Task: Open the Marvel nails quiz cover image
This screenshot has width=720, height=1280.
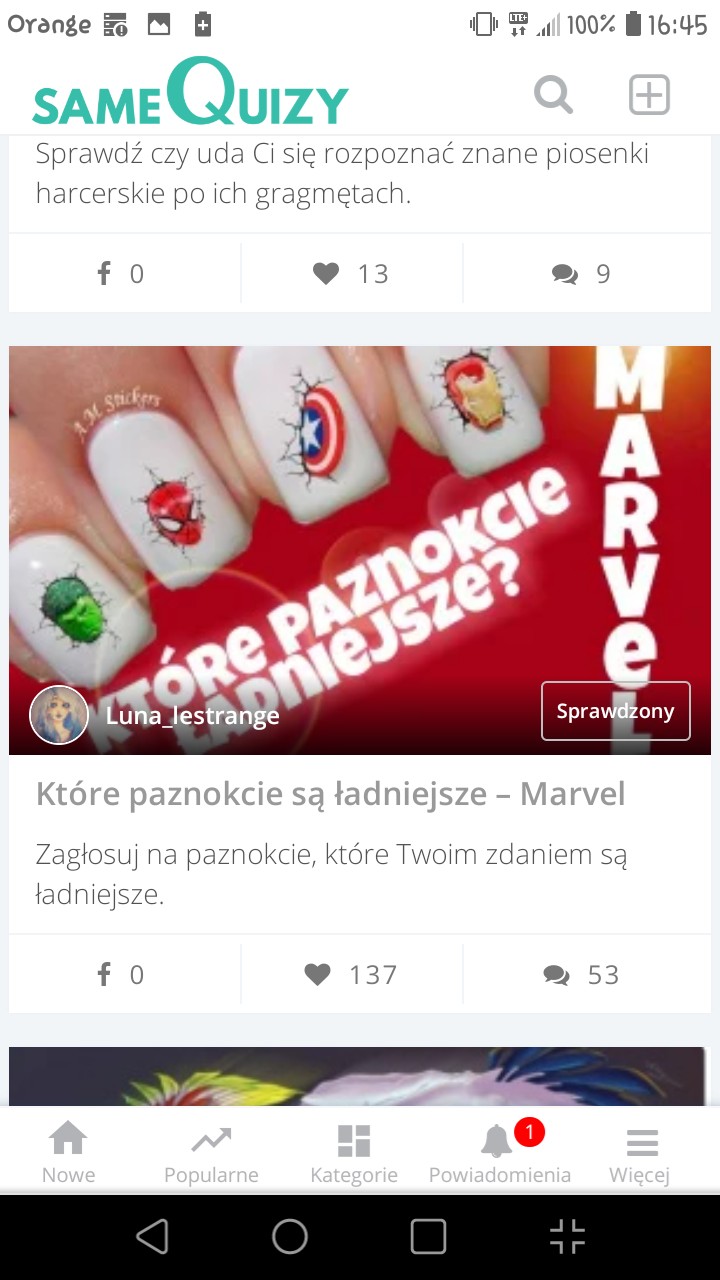Action: pos(360,550)
